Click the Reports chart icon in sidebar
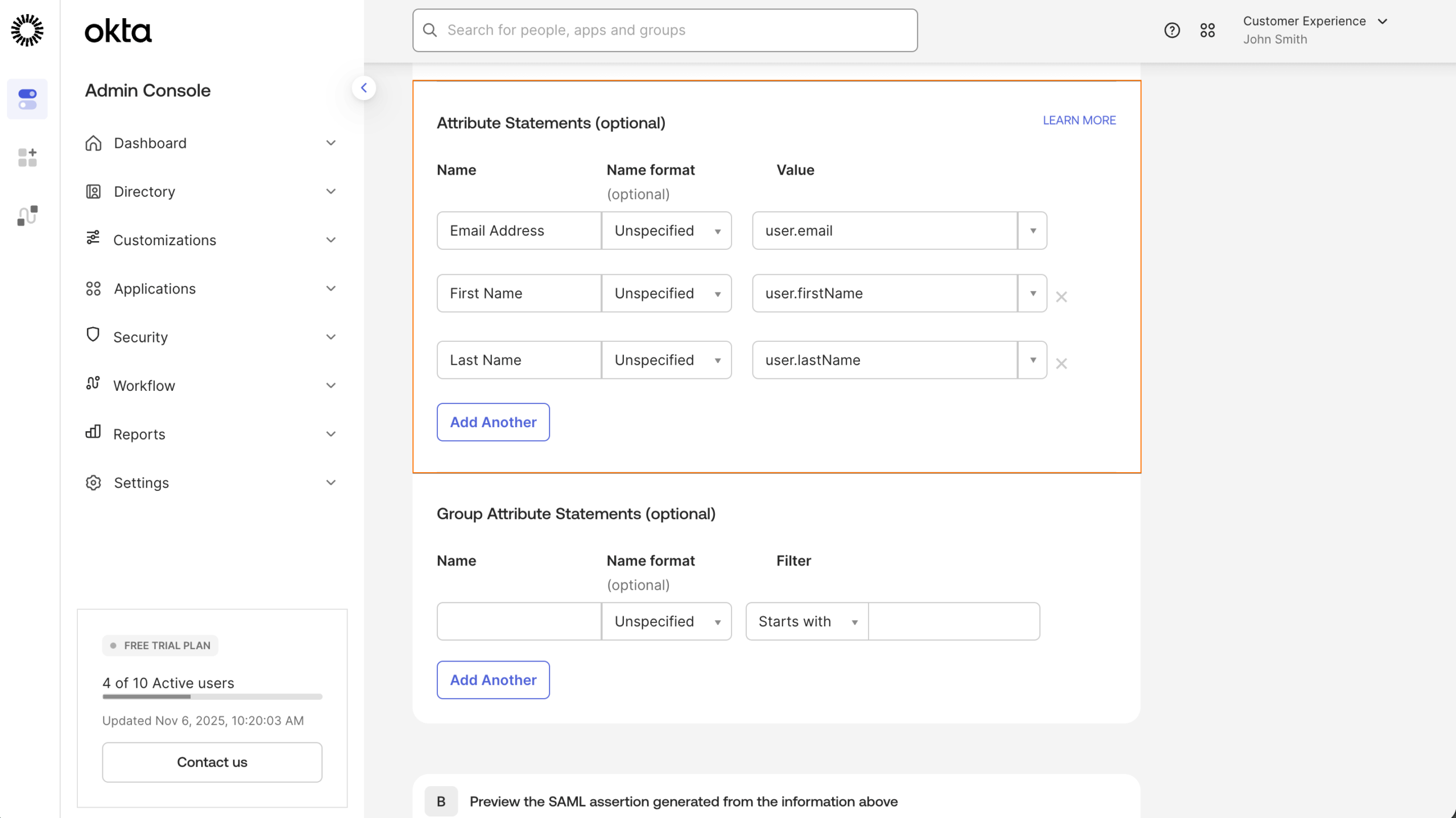1456x818 pixels. coord(94,433)
